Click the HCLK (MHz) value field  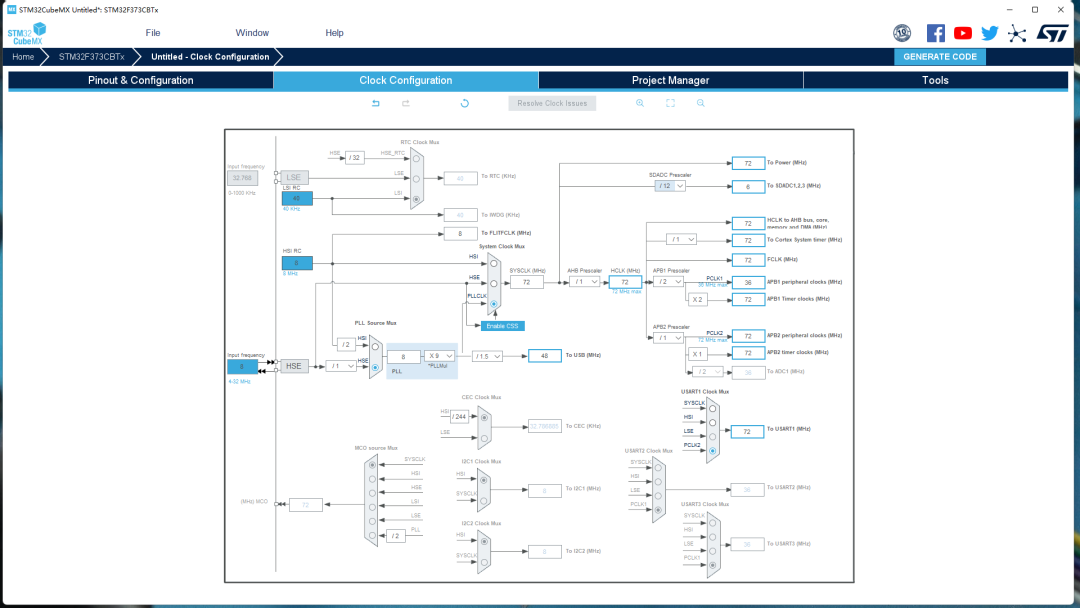click(625, 282)
